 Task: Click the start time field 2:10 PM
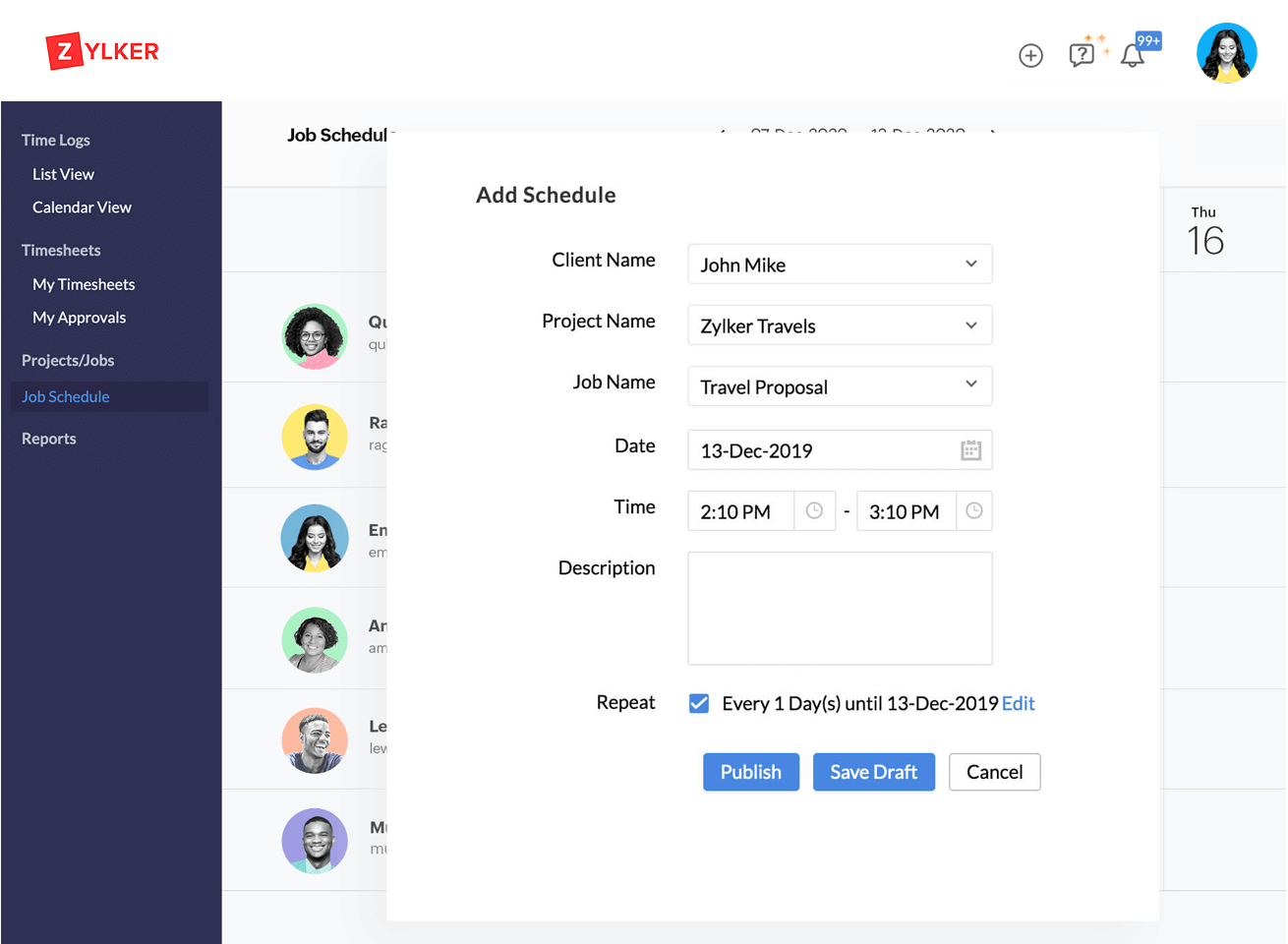740,510
